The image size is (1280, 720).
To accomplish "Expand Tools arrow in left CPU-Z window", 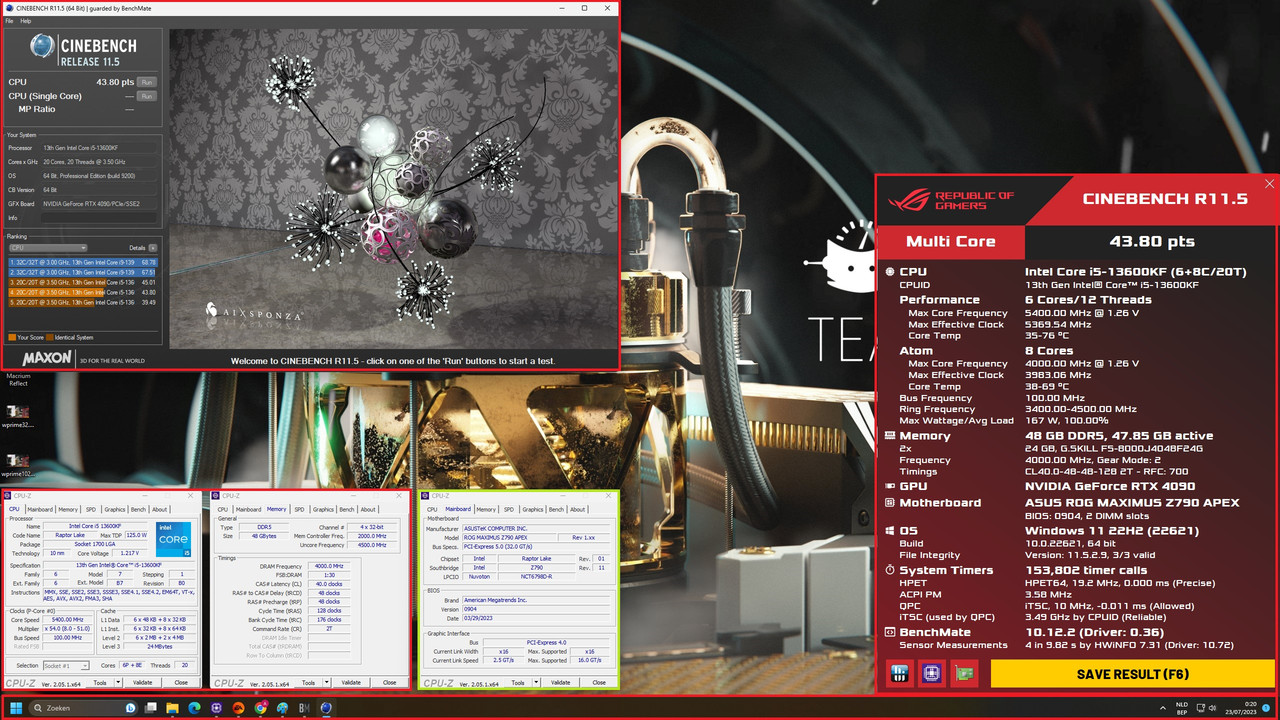I will [118, 683].
